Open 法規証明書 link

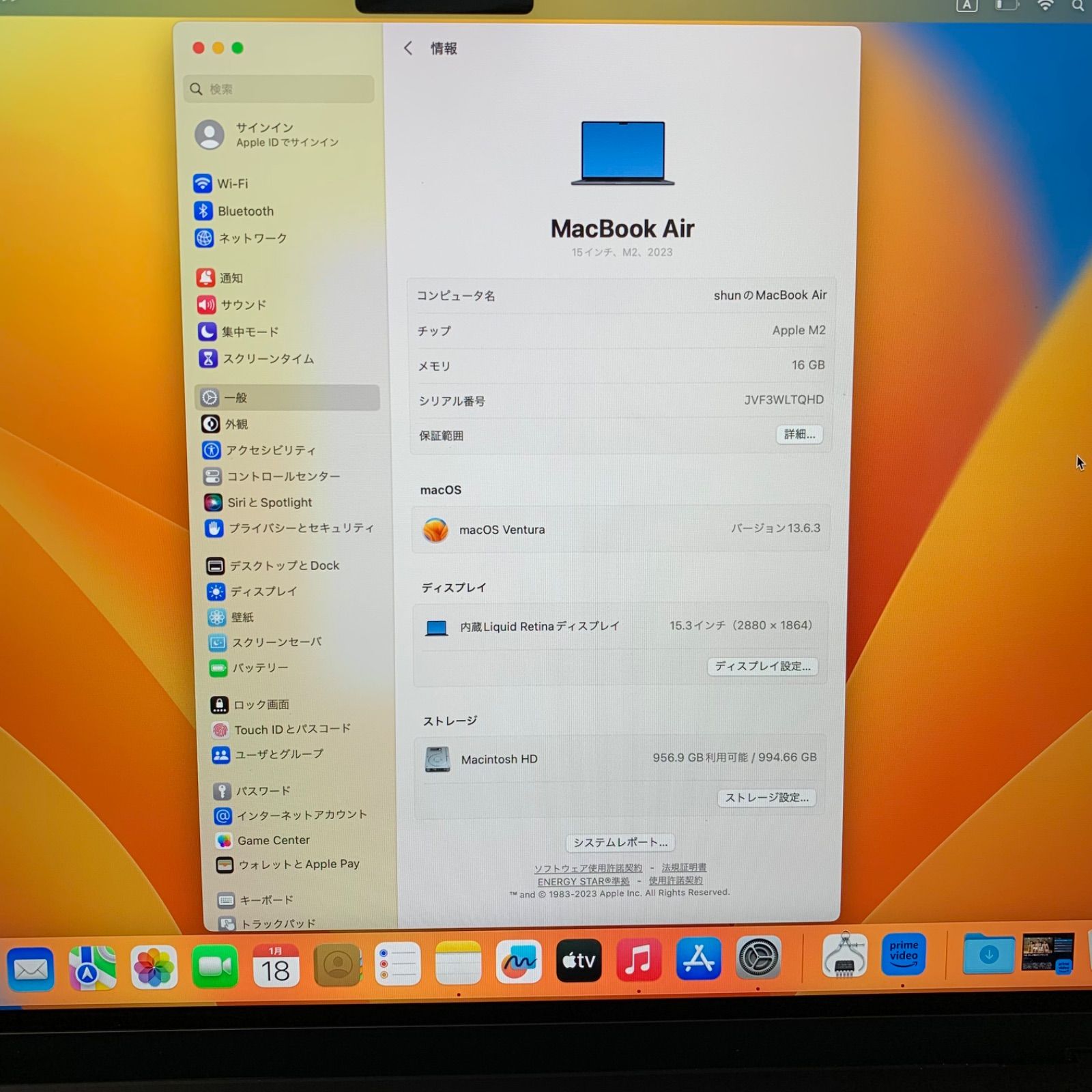pyautogui.click(x=684, y=867)
